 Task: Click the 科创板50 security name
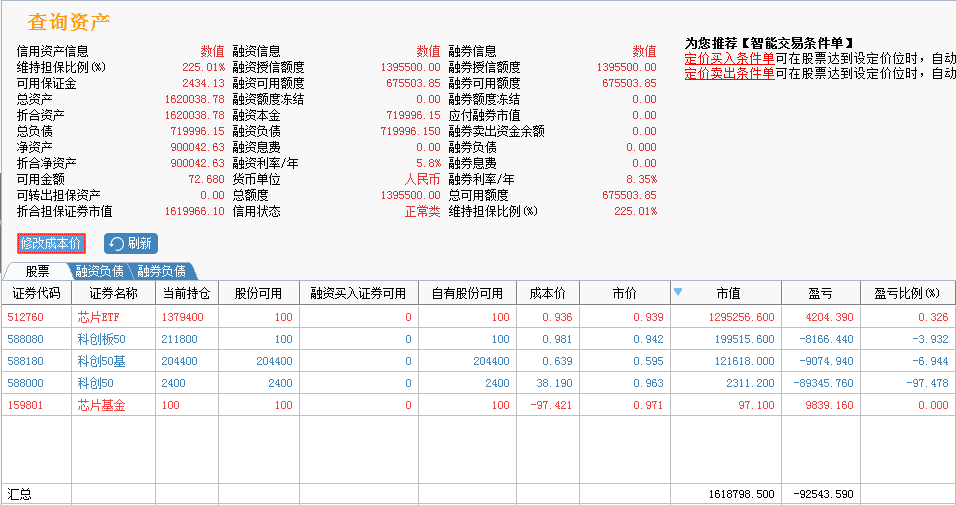(x=101, y=339)
